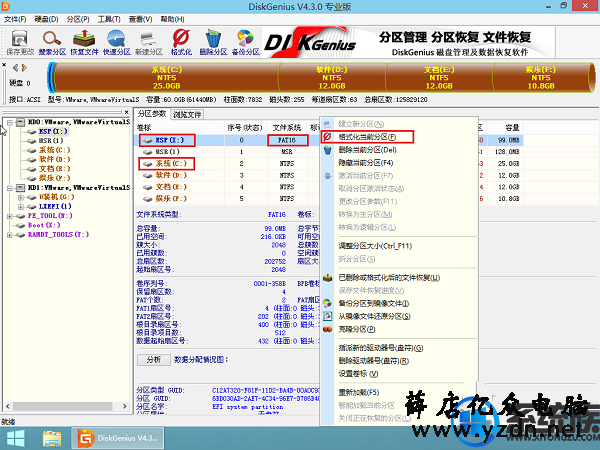Select Boot(X:) in the disk tree
The height and width of the screenshot is (450, 600).
(x=44, y=225)
